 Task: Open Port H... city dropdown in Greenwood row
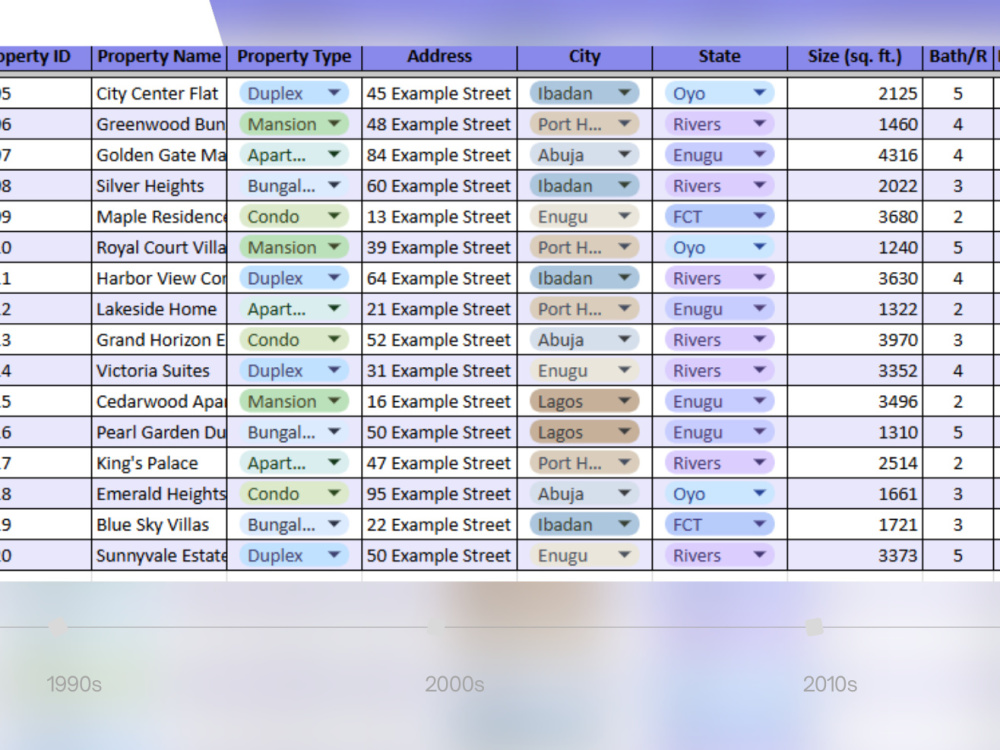[x=584, y=124]
